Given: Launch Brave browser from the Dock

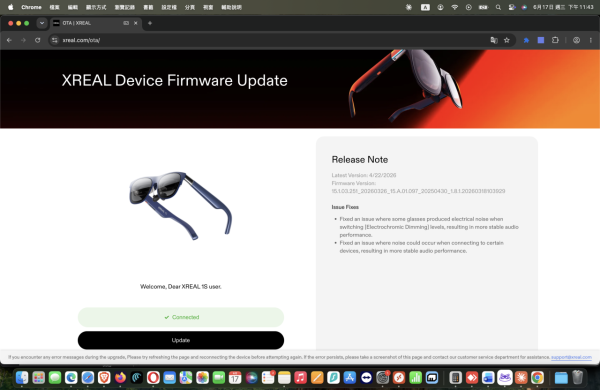Looking at the screenshot, I should click(104, 378).
